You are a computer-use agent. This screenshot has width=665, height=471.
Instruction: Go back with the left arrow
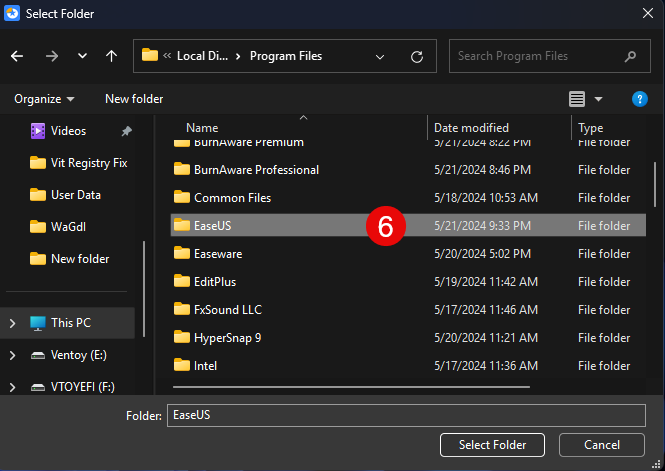pyautogui.click(x=17, y=56)
